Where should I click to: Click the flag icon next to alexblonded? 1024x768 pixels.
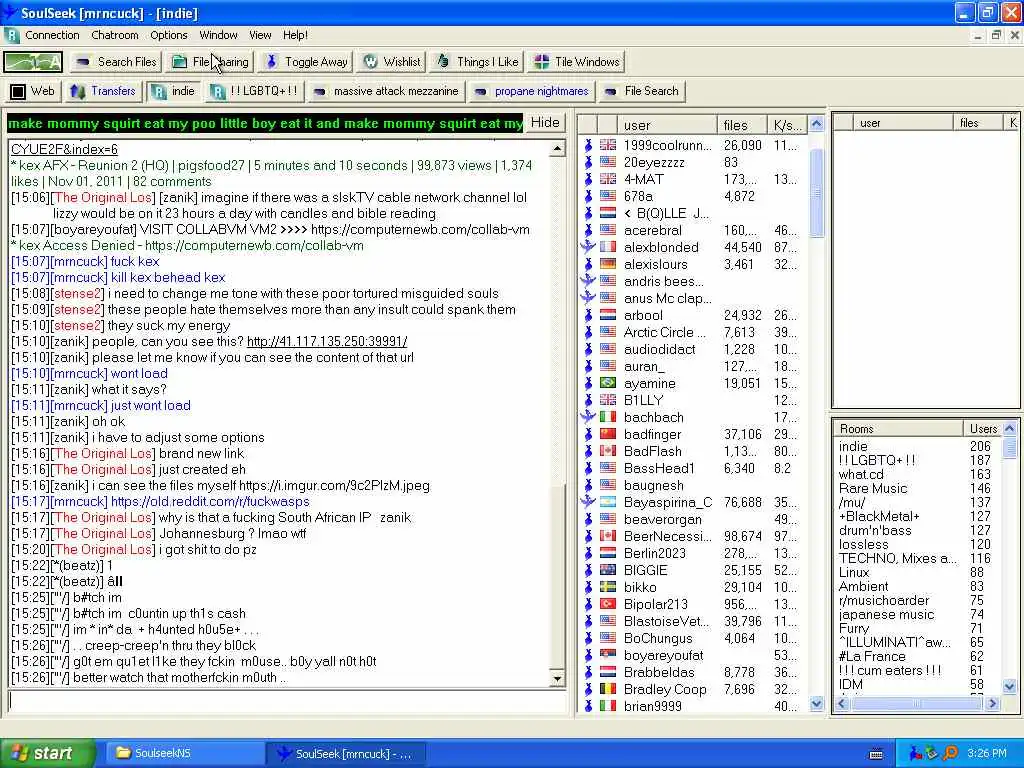(x=608, y=247)
